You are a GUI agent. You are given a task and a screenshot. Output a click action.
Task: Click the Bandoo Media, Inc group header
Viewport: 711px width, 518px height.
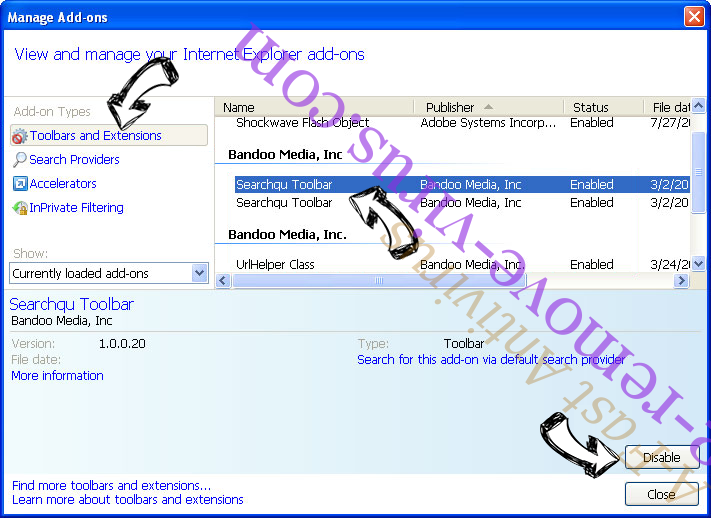coord(285,155)
